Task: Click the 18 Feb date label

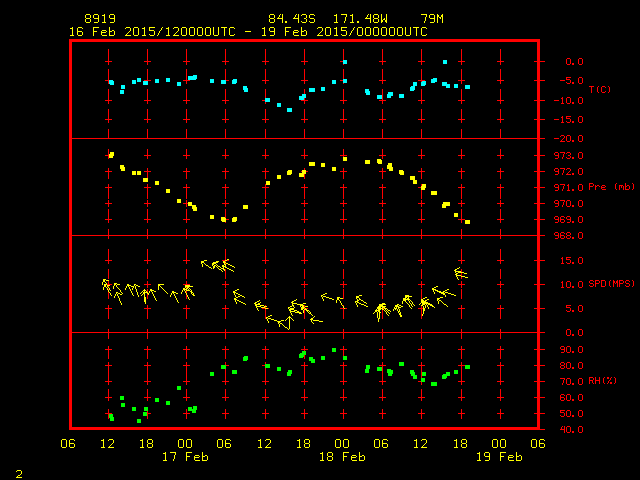Action: click(342, 457)
